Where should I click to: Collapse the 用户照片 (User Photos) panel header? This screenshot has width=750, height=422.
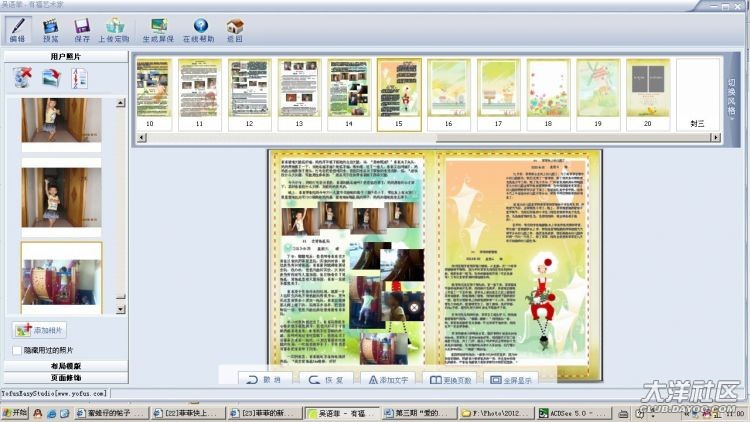(x=66, y=57)
